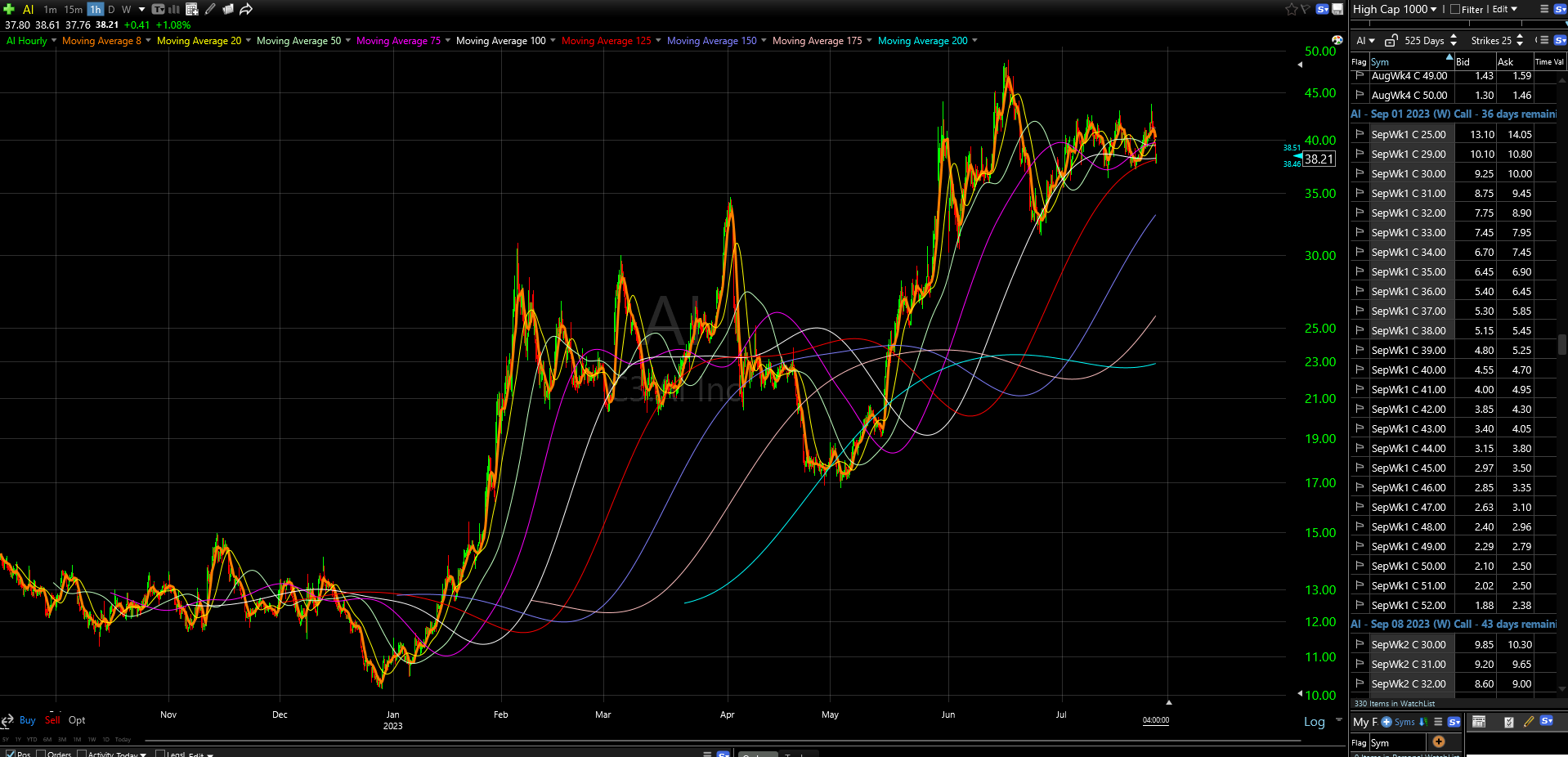Click the padlock icon in option chain

(x=1391, y=40)
